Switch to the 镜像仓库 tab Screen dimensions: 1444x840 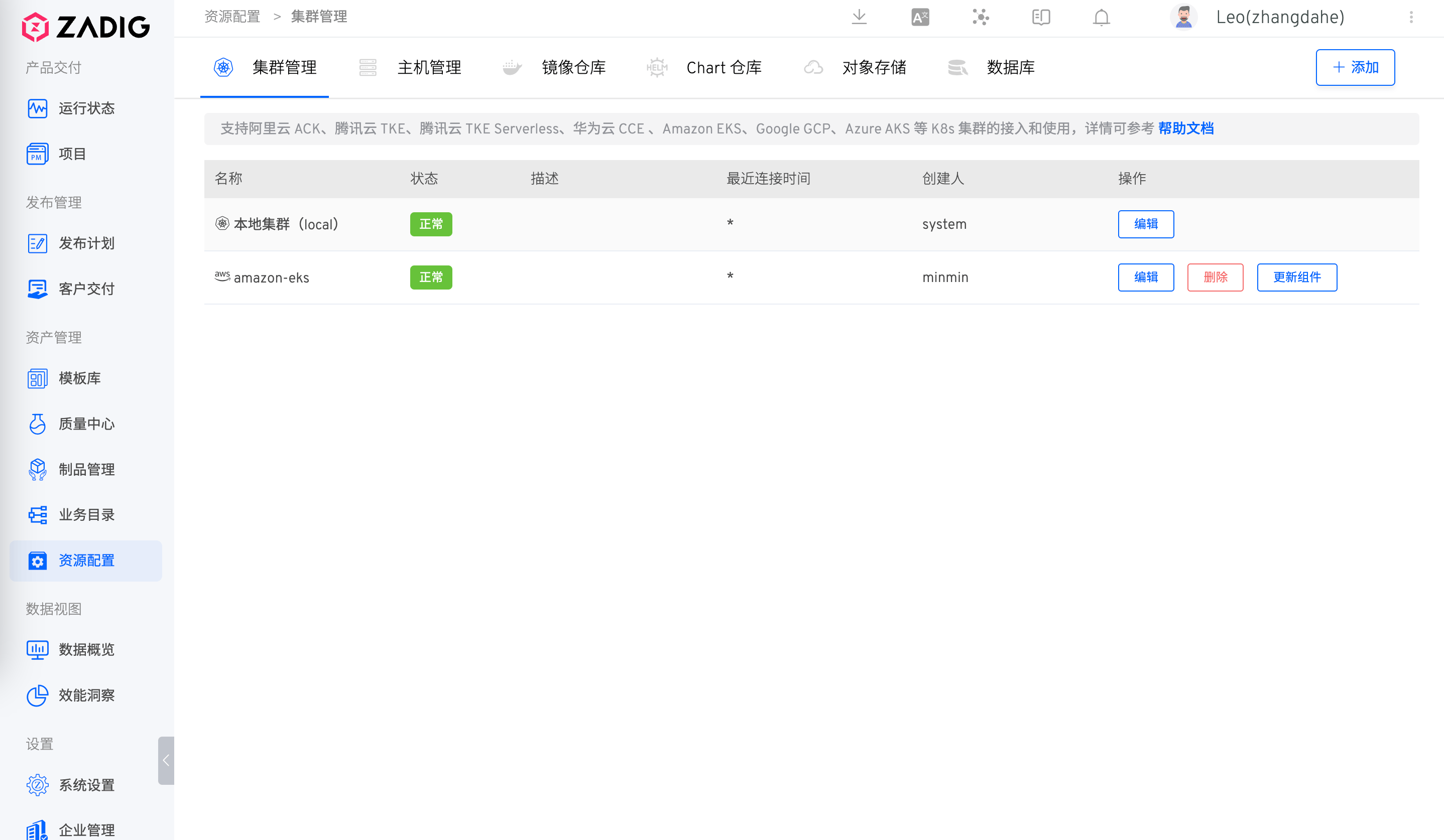[554, 68]
